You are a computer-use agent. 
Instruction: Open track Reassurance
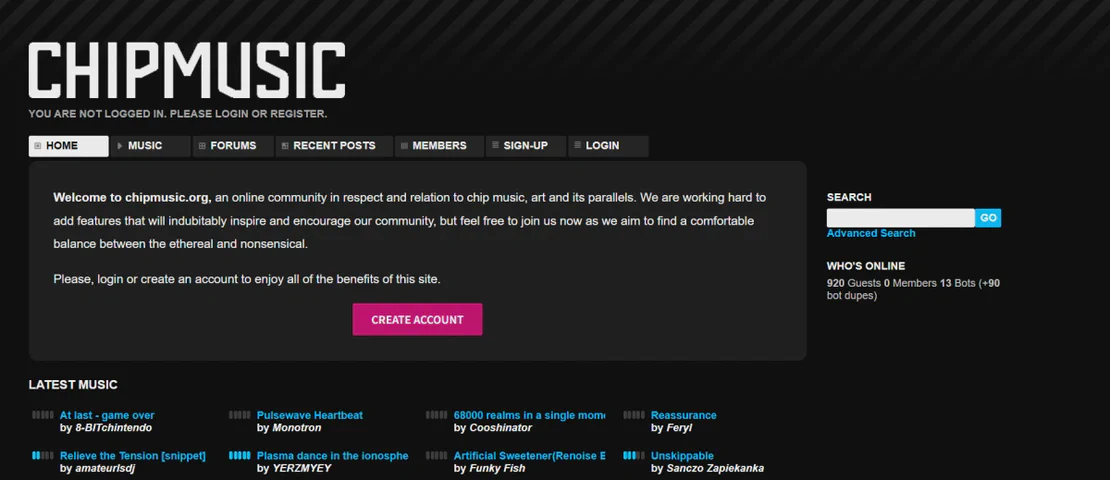(x=684, y=416)
